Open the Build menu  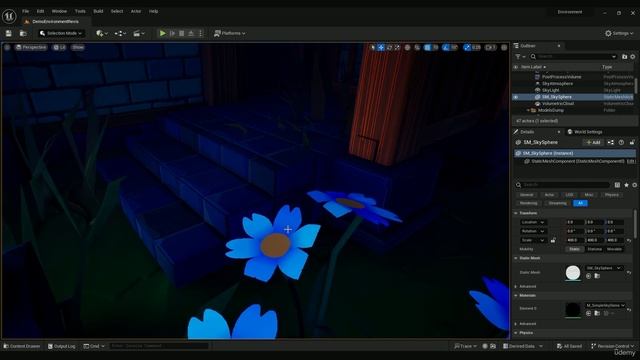(98, 11)
